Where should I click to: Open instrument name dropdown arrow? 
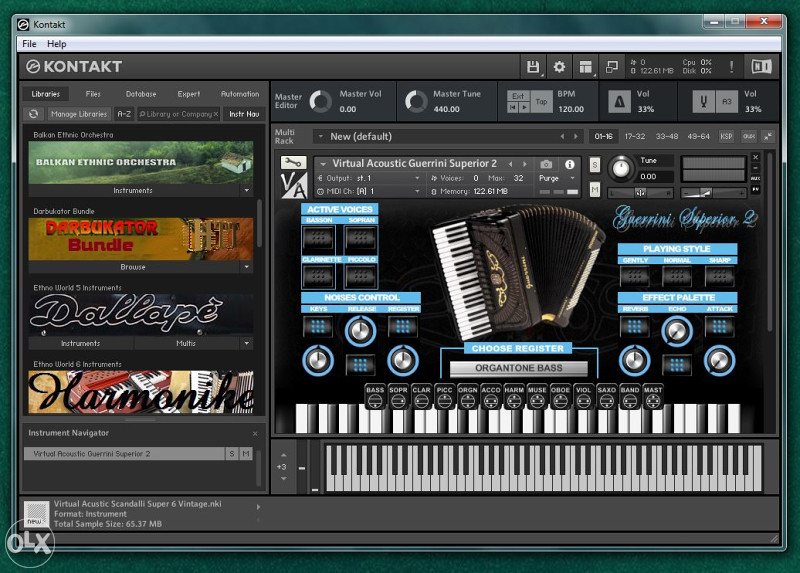322,164
